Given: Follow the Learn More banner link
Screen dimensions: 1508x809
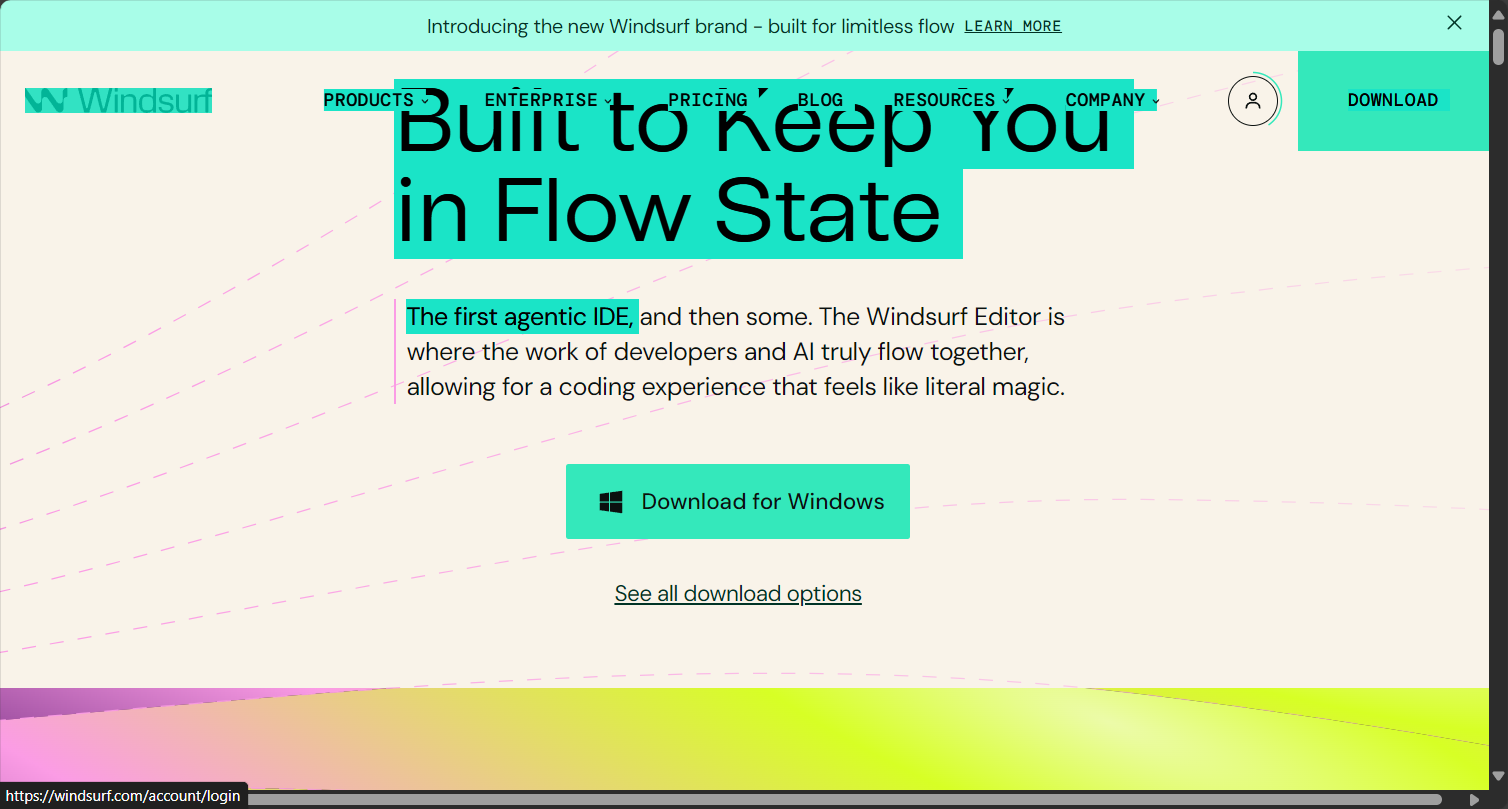Looking at the screenshot, I should click(1013, 26).
